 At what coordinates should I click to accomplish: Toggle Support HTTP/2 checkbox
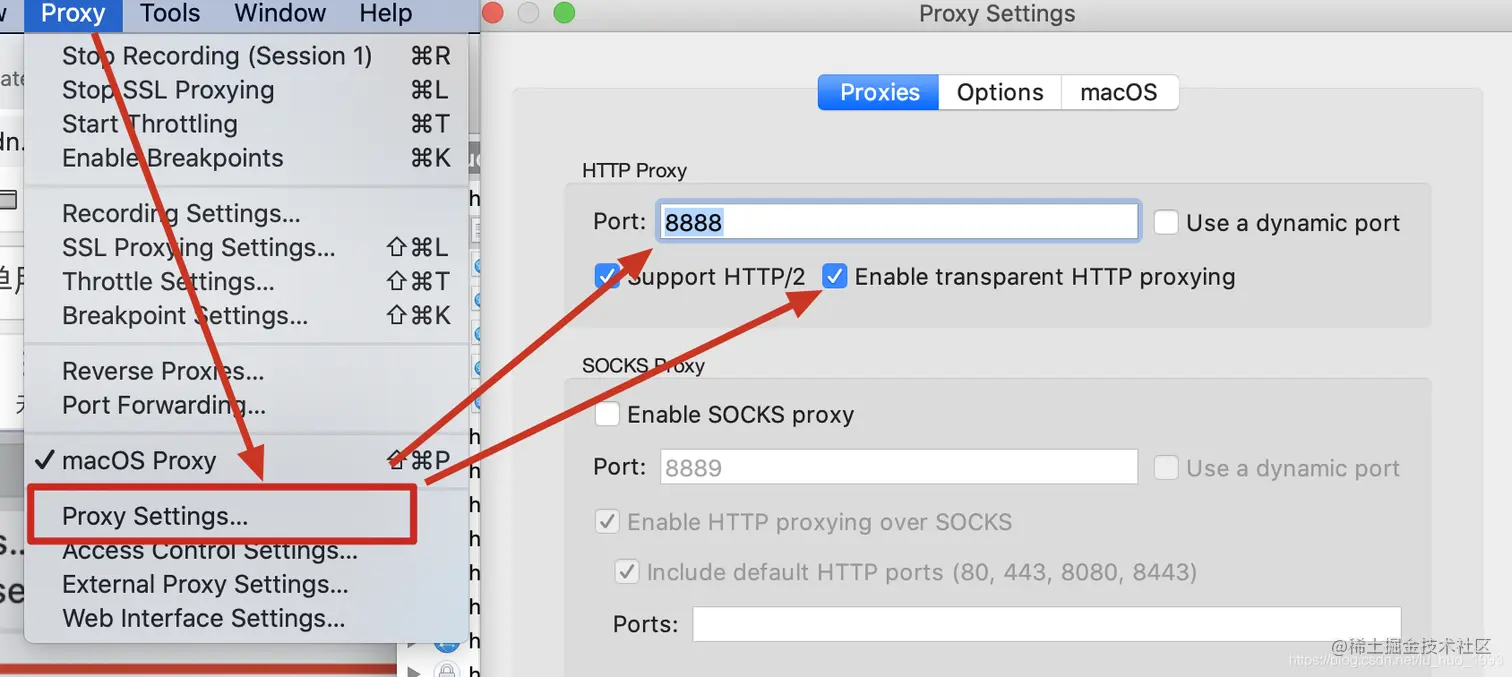coord(607,276)
